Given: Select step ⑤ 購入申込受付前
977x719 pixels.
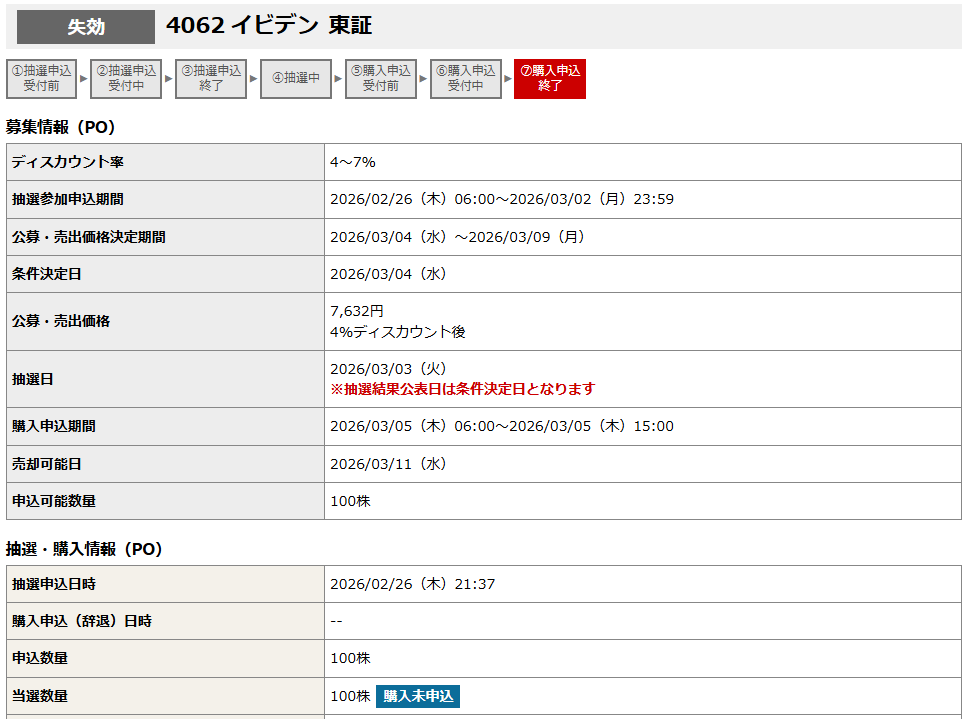Looking at the screenshot, I should pos(381,78).
